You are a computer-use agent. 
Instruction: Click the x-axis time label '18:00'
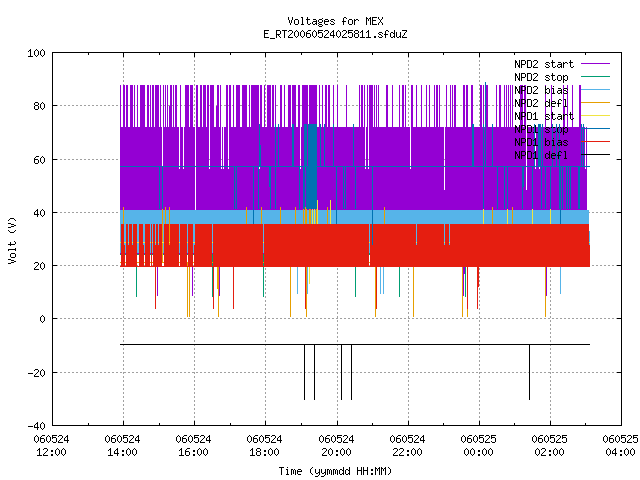pos(264,453)
